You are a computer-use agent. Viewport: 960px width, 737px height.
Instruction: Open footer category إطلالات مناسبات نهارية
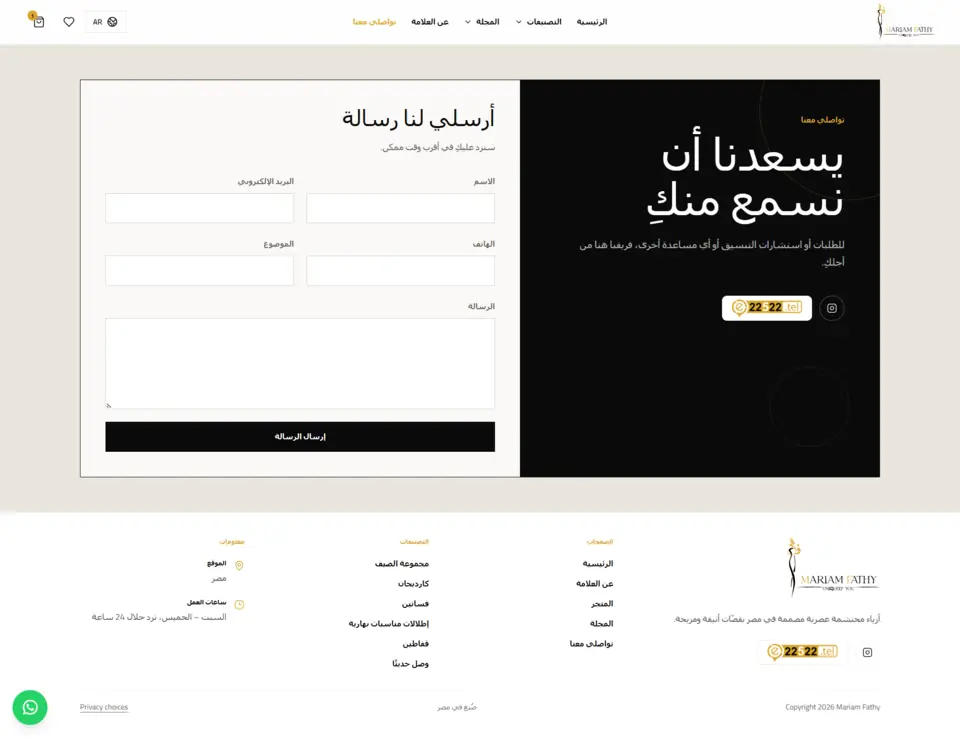tap(389, 624)
